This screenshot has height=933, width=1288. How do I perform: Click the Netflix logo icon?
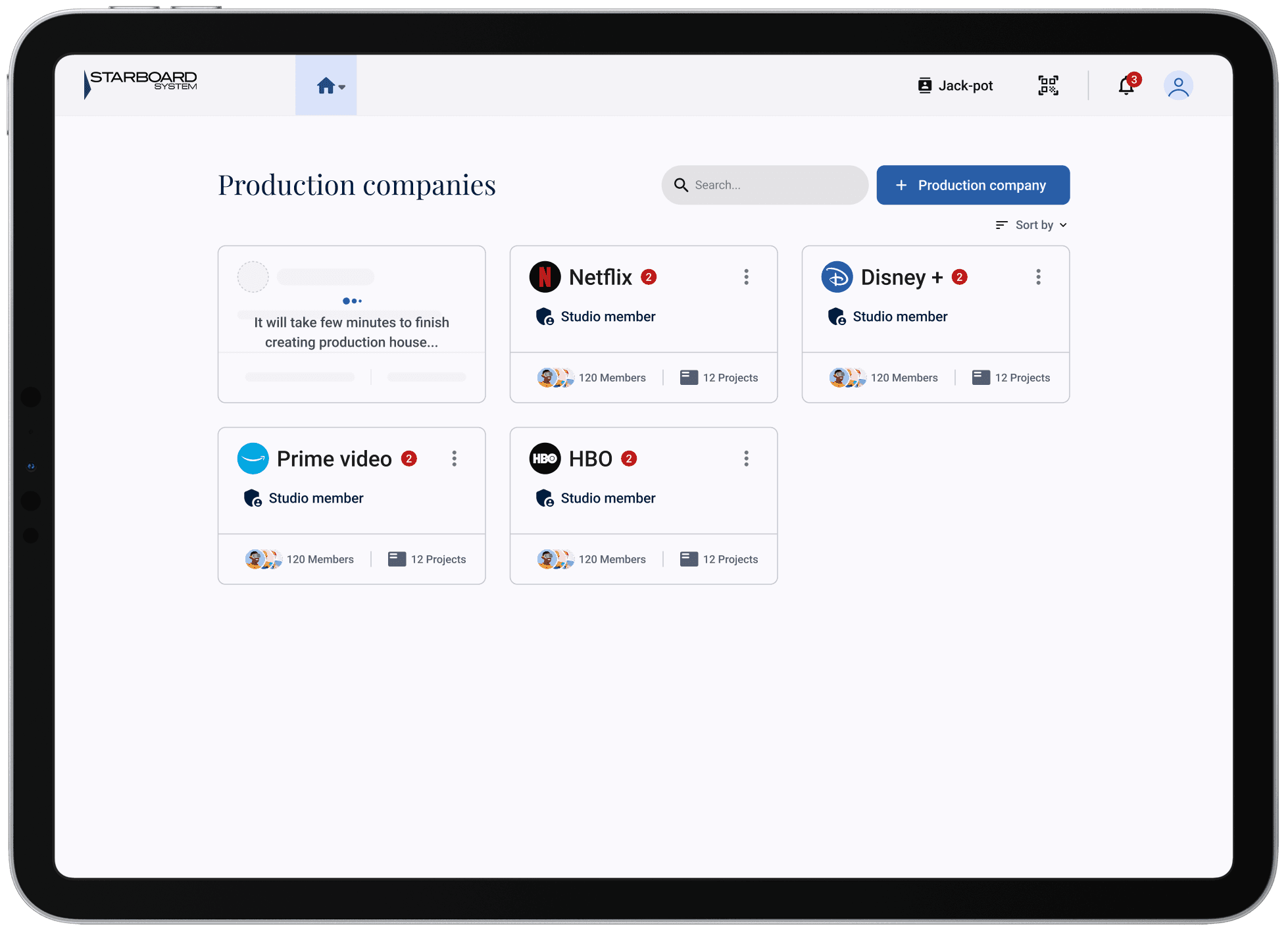click(545, 277)
